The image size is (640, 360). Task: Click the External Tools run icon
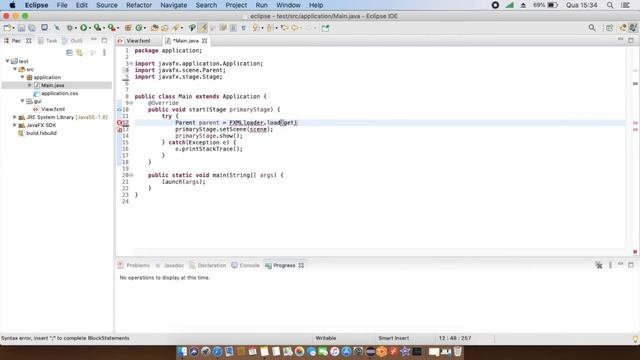pos(111,28)
